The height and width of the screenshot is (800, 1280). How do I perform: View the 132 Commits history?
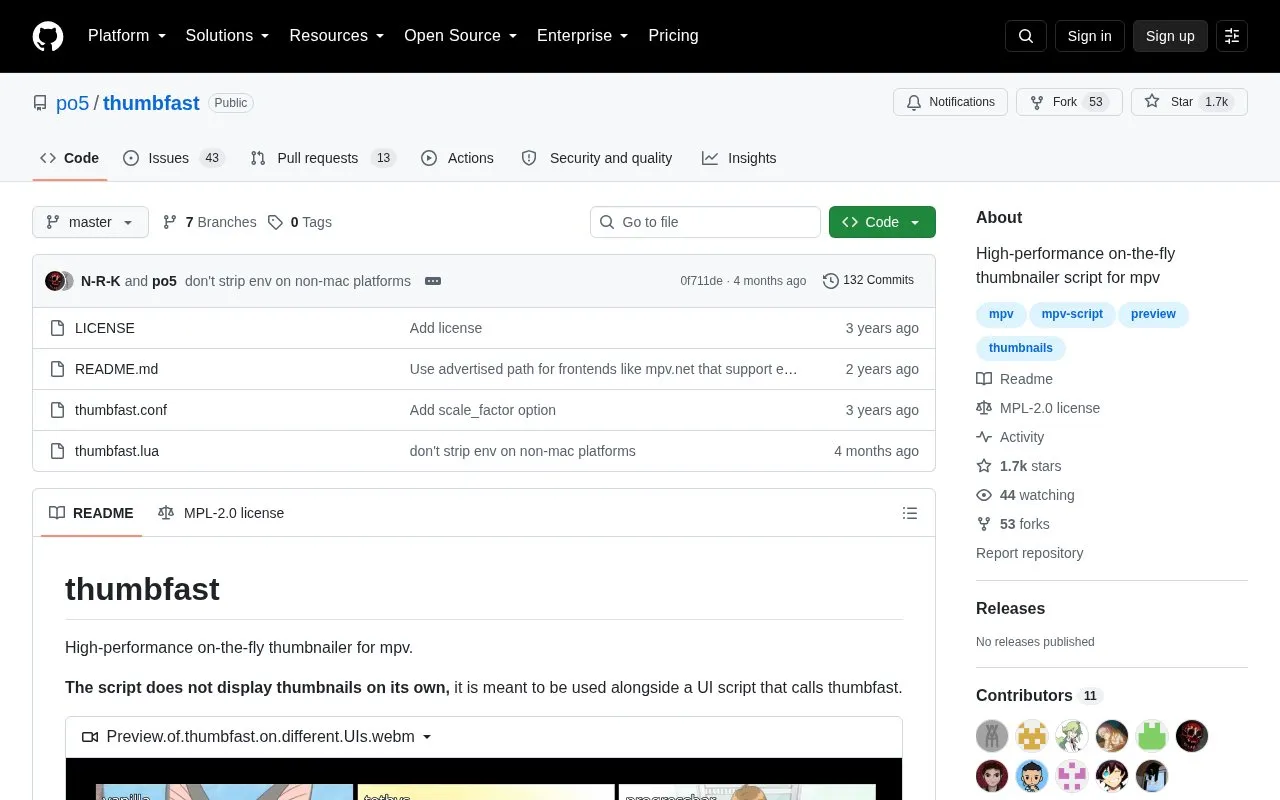[x=868, y=281]
